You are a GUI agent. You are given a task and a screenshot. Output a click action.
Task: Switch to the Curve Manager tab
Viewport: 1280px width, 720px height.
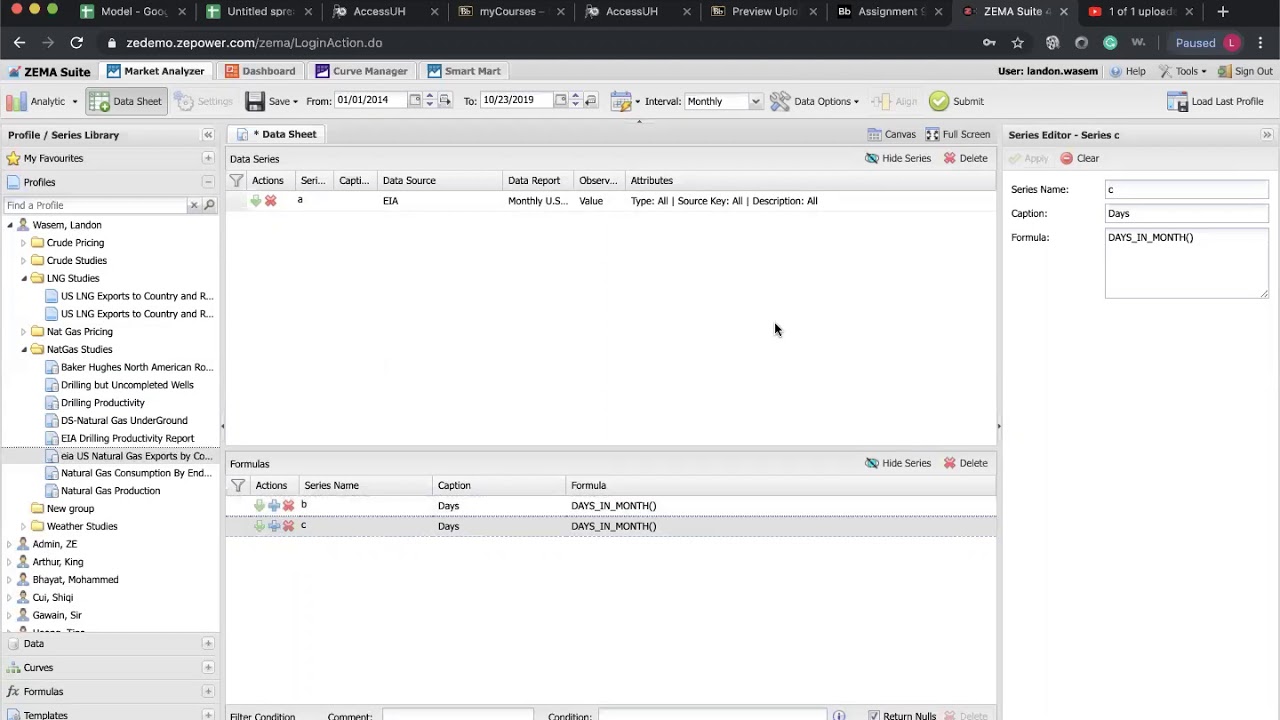click(x=361, y=71)
